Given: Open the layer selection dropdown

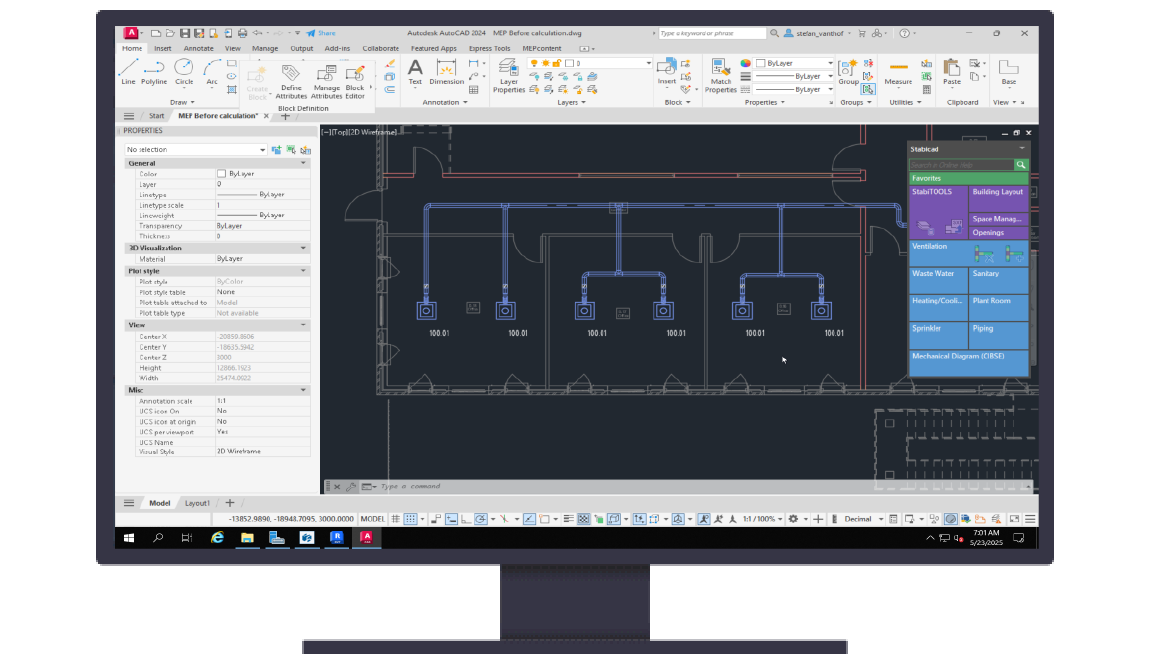Looking at the screenshot, I should point(648,62).
